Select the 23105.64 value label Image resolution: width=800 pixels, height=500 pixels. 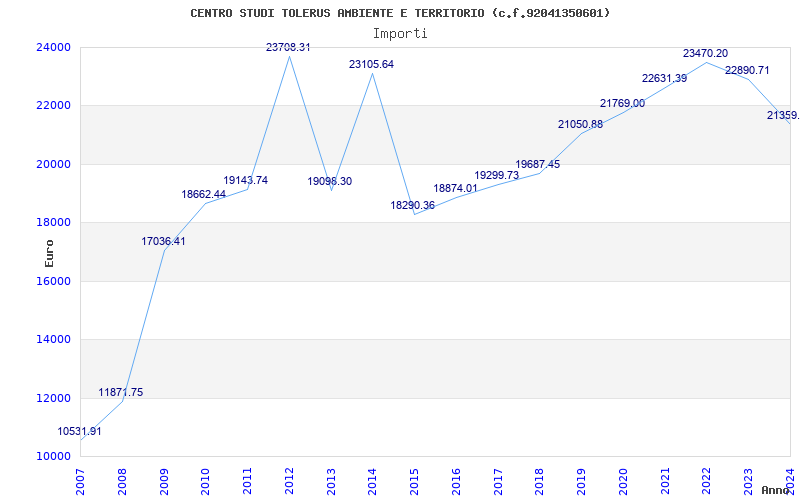371,64
